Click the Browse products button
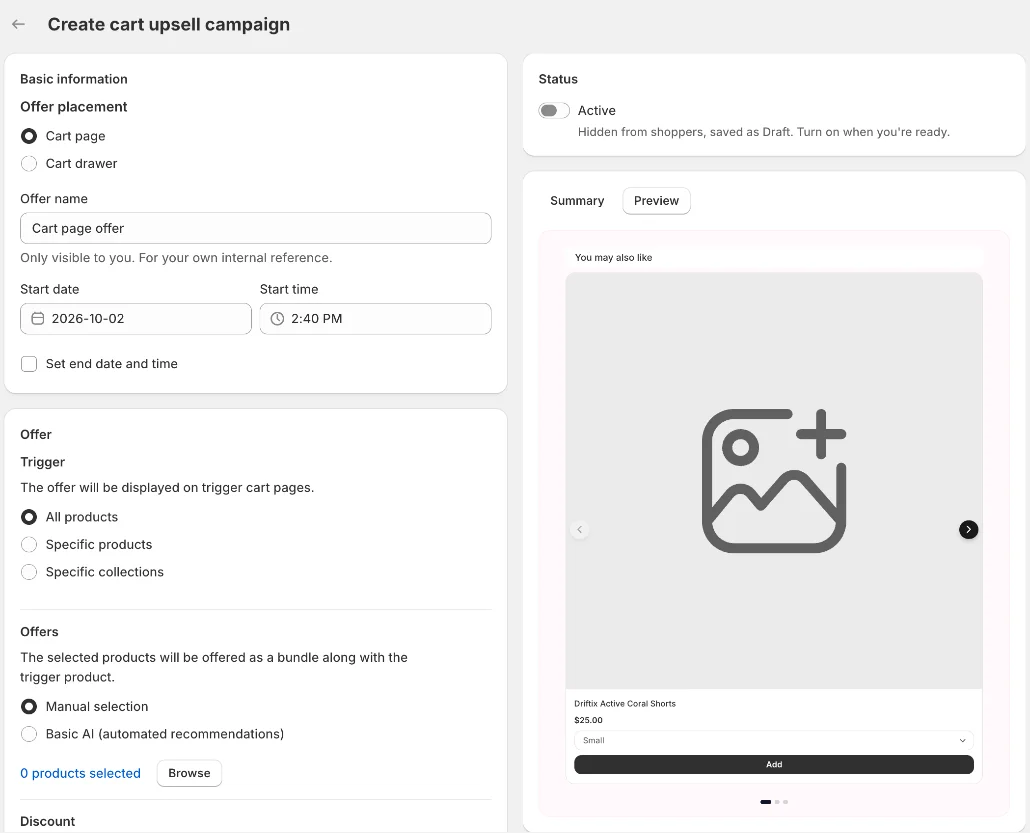Screen dimensions: 1030x833 [189, 773]
